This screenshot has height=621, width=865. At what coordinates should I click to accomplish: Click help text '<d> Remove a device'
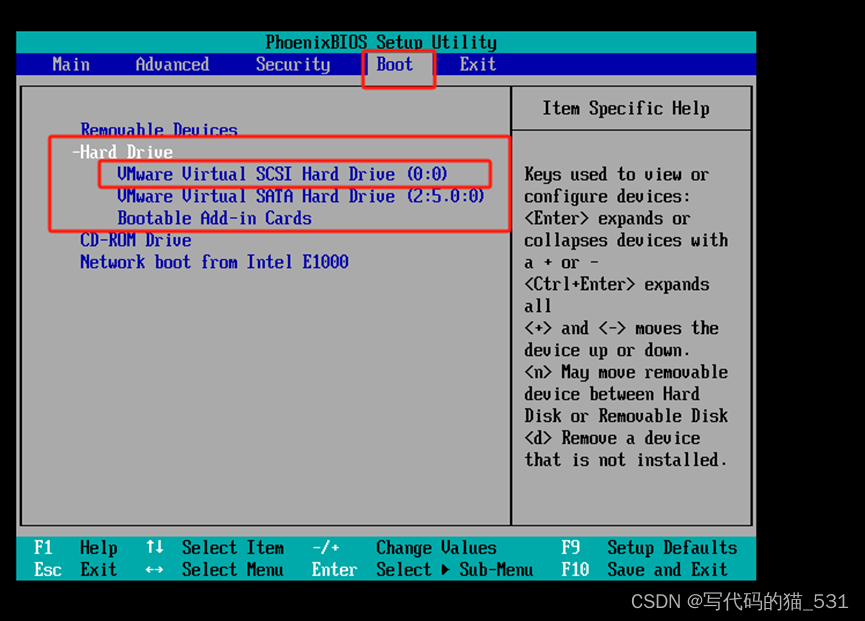coord(612,438)
